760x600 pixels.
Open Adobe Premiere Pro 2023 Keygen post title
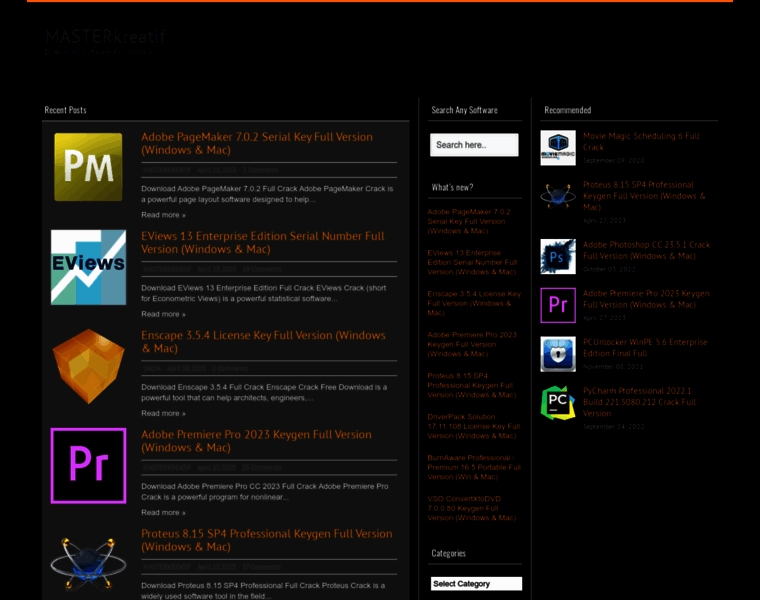click(256, 441)
